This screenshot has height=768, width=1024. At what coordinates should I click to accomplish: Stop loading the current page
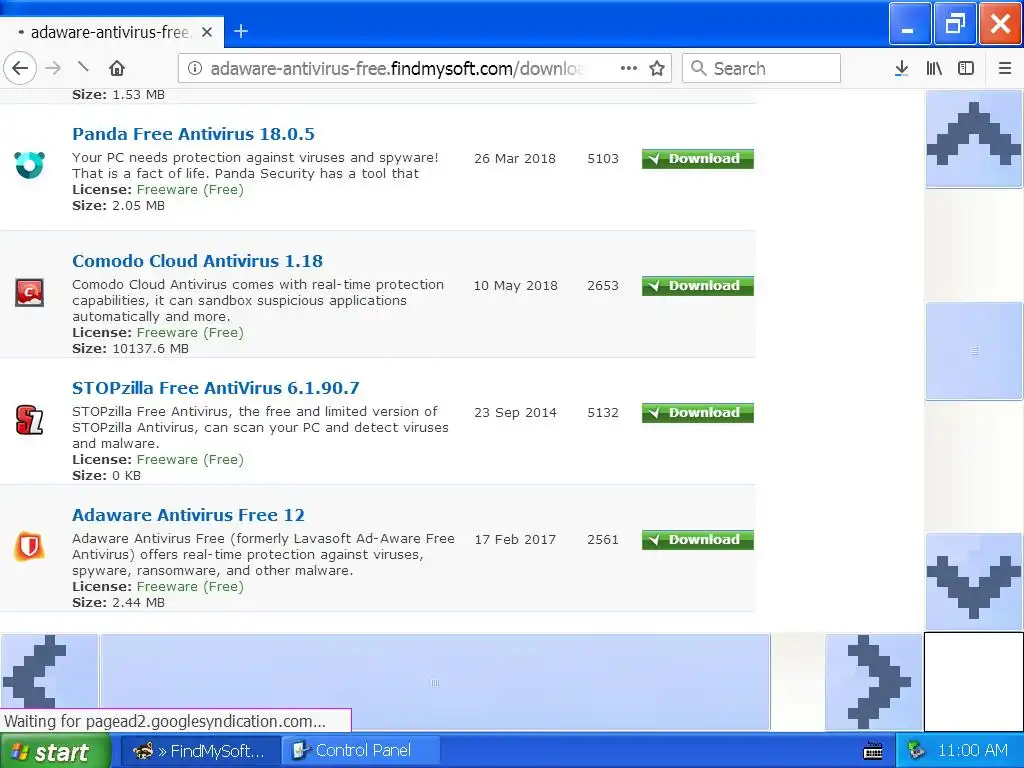point(83,67)
